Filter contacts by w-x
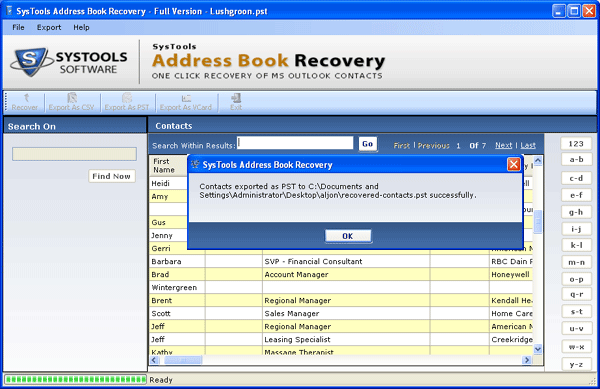The height and width of the screenshot is (389, 600). point(576,347)
